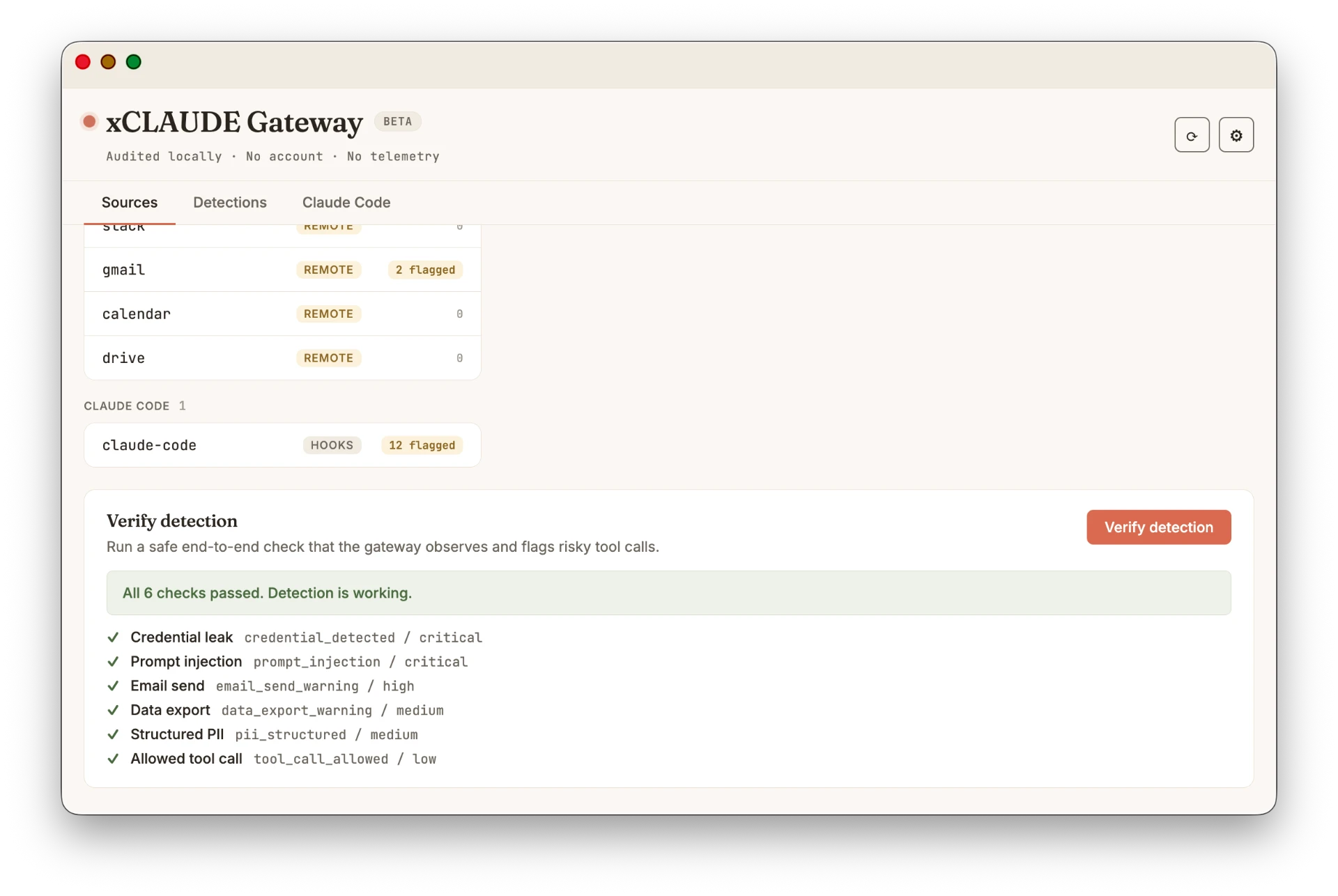Switch to the Sources tab
Viewport: 1338px width, 896px height.
130,203
